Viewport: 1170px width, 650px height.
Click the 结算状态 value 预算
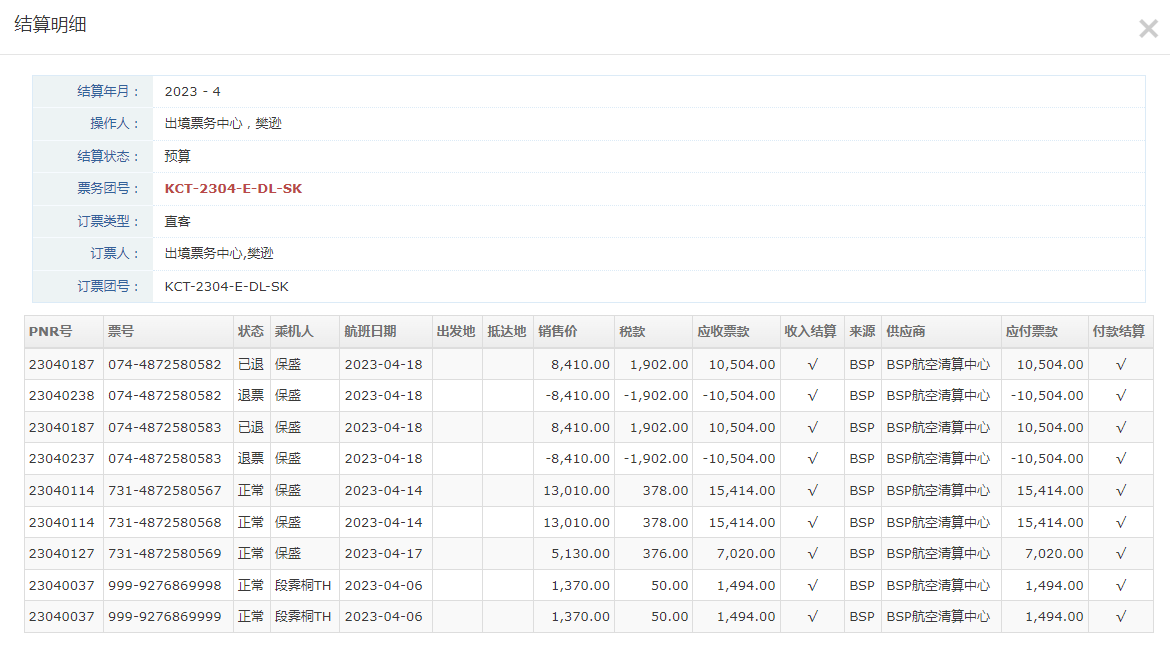point(178,157)
